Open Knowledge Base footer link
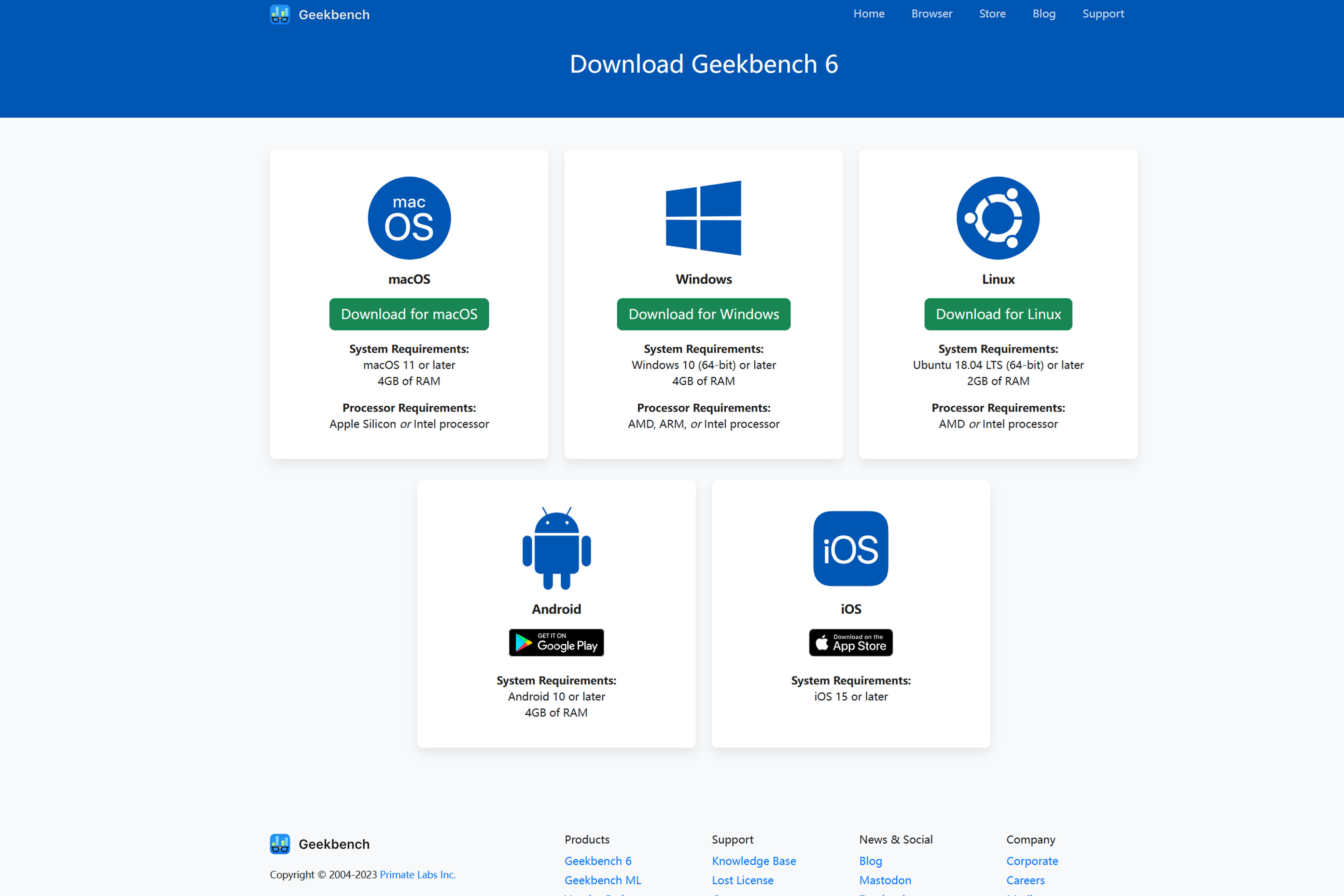Screen dimensions: 1344x896 point(754,861)
